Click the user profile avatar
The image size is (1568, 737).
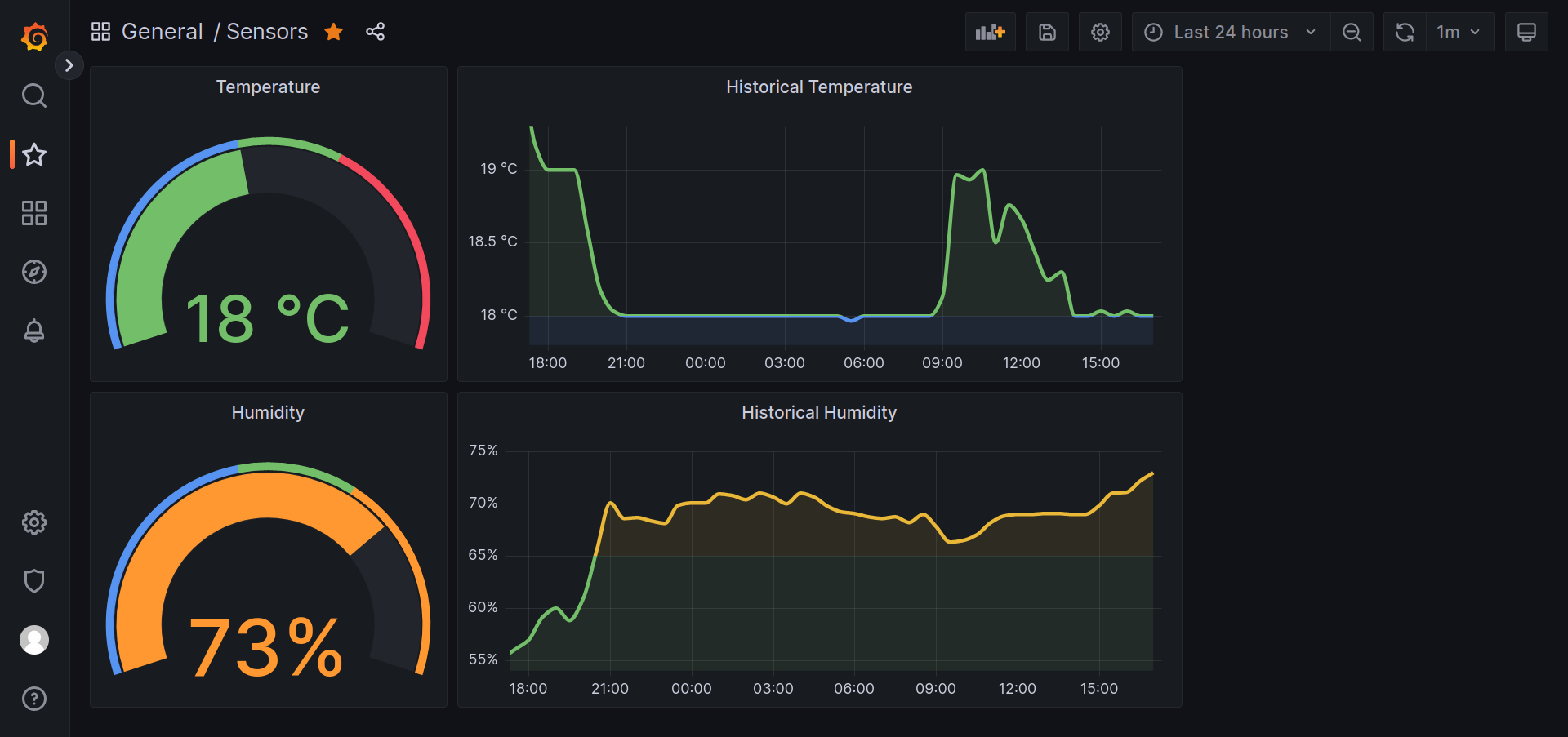(34, 640)
